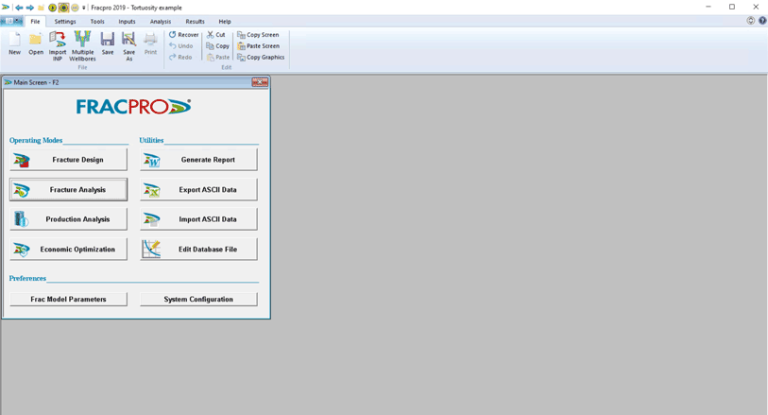Viewport: 768px width, 415px height.
Task: Click Redo in the ribbon
Action: 180,57
